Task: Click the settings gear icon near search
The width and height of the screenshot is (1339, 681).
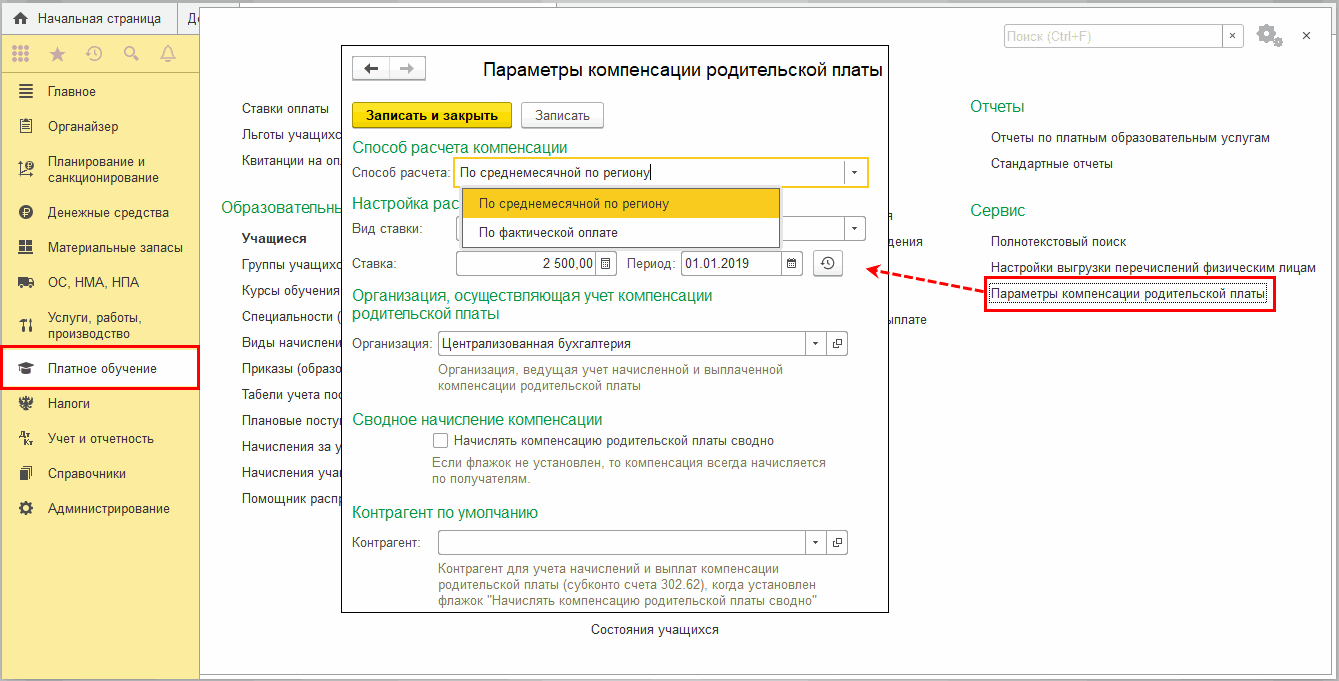Action: click(x=1268, y=35)
